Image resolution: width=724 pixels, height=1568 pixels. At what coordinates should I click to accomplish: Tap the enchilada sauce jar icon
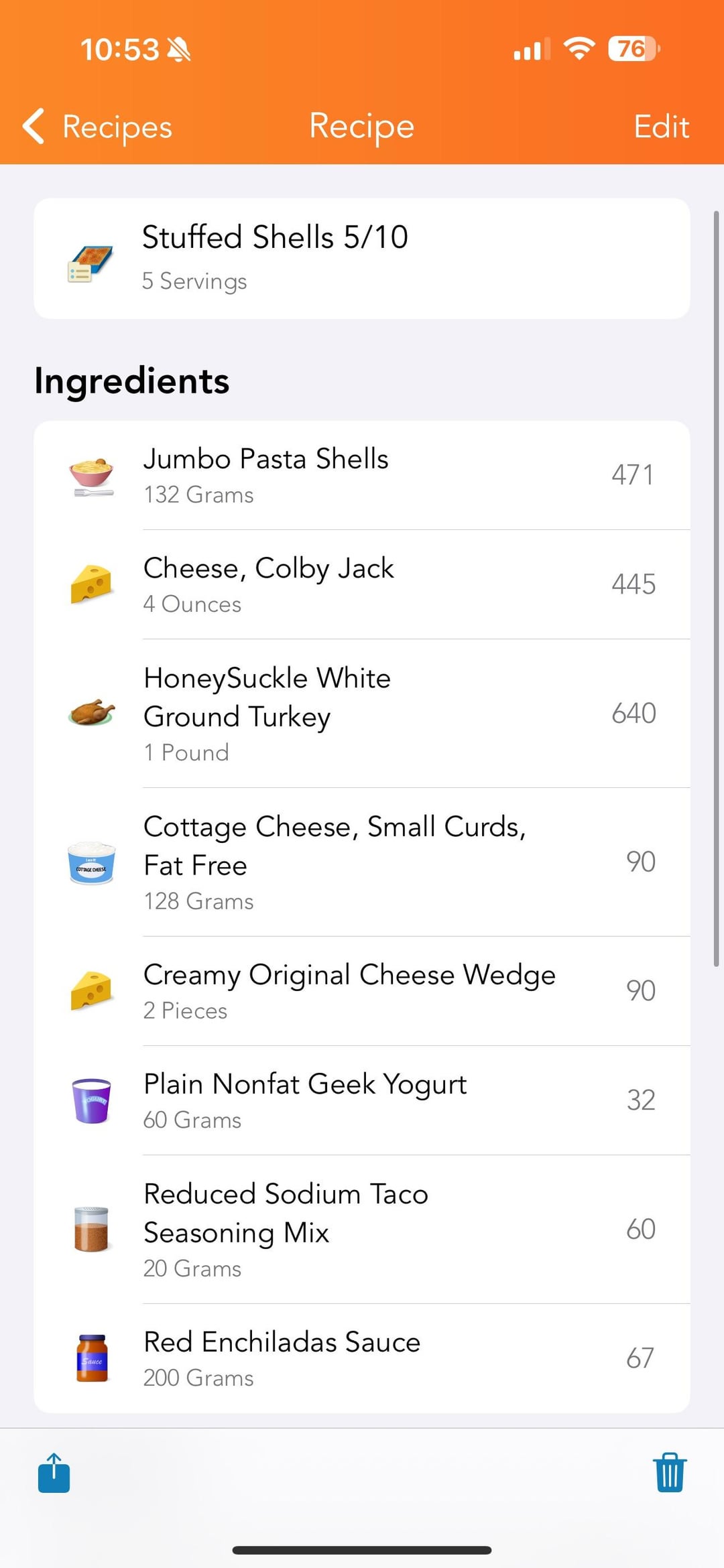point(91,1358)
